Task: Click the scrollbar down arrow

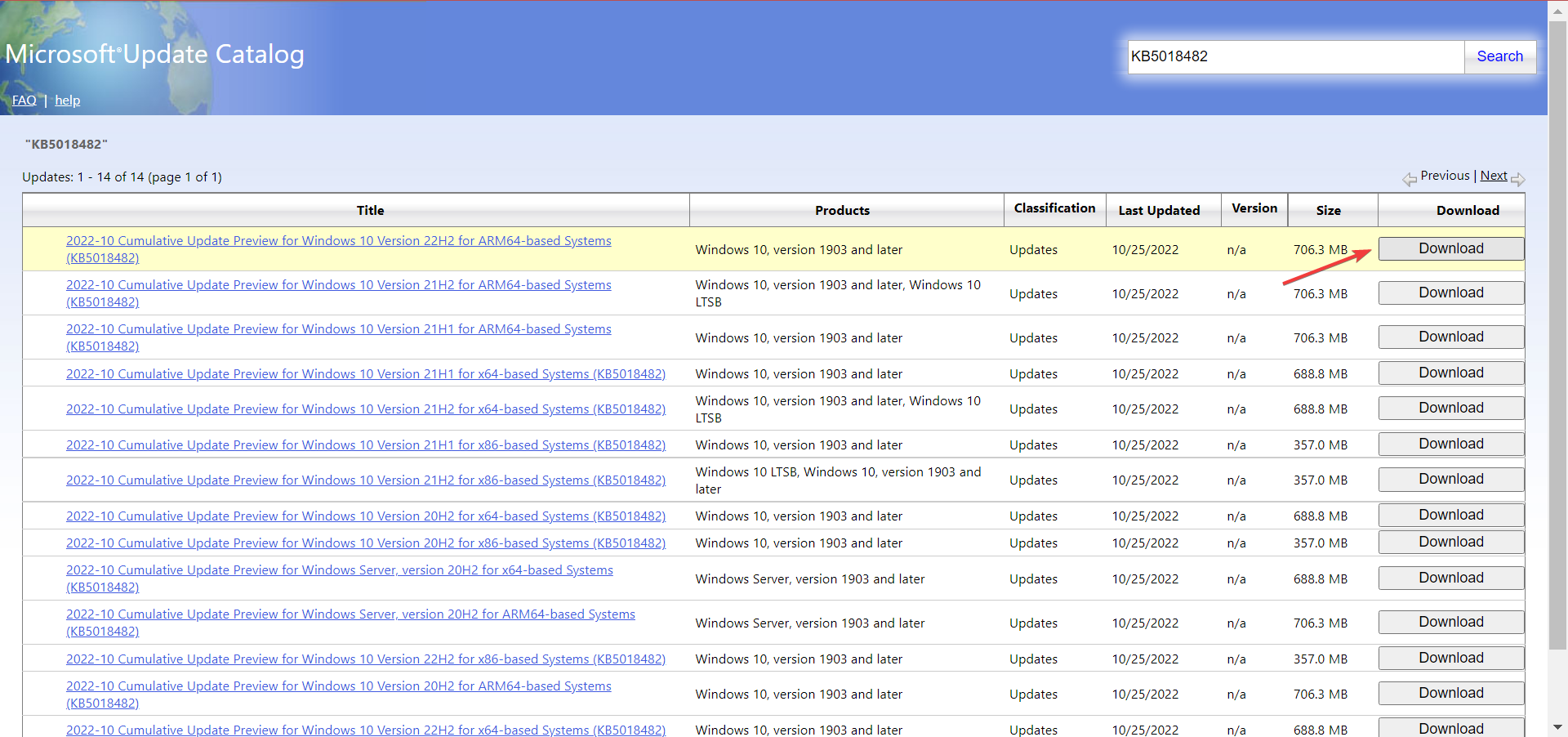Action: (x=1557, y=727)
